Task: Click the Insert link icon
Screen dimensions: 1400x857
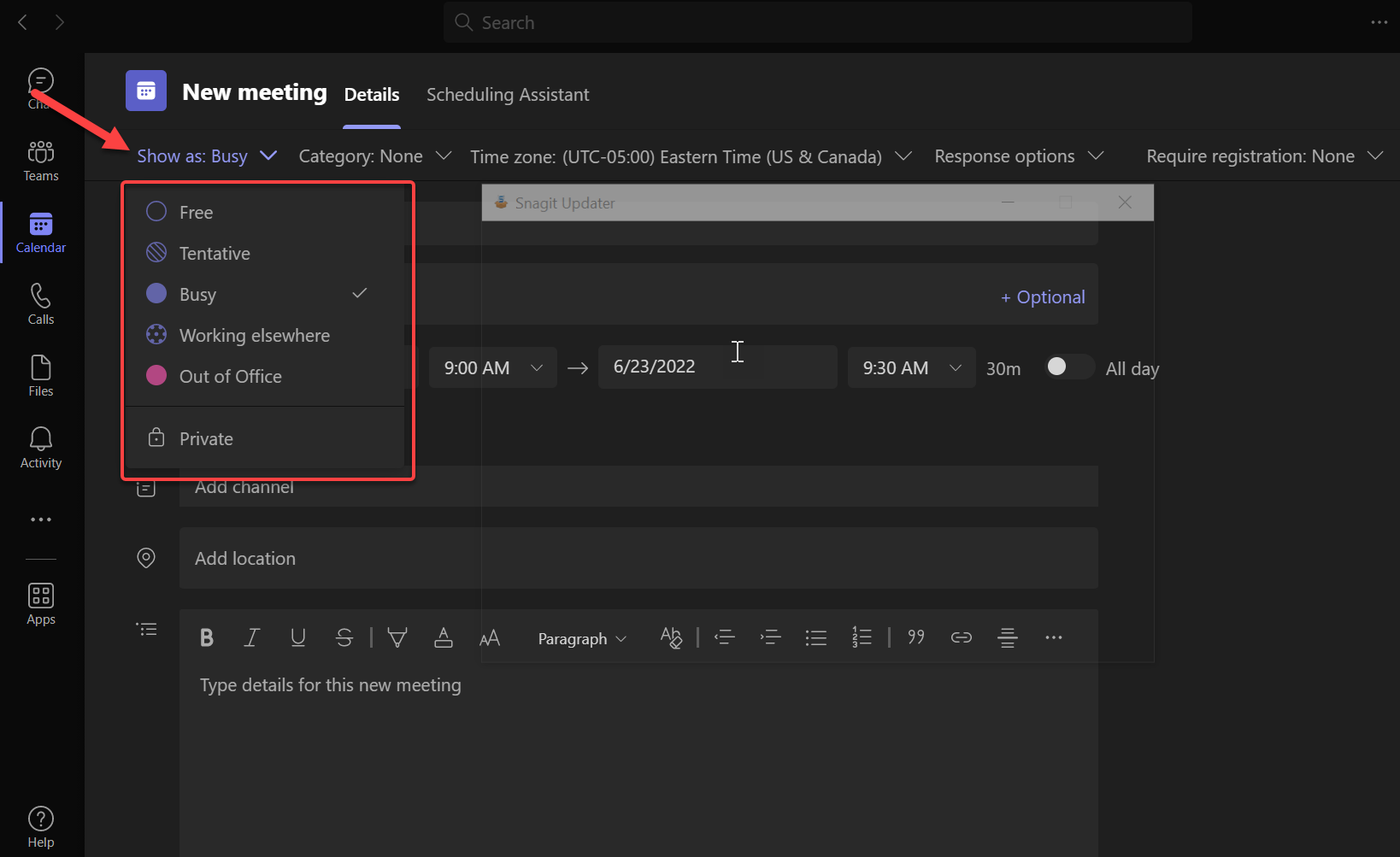Action: coord(961,637)
